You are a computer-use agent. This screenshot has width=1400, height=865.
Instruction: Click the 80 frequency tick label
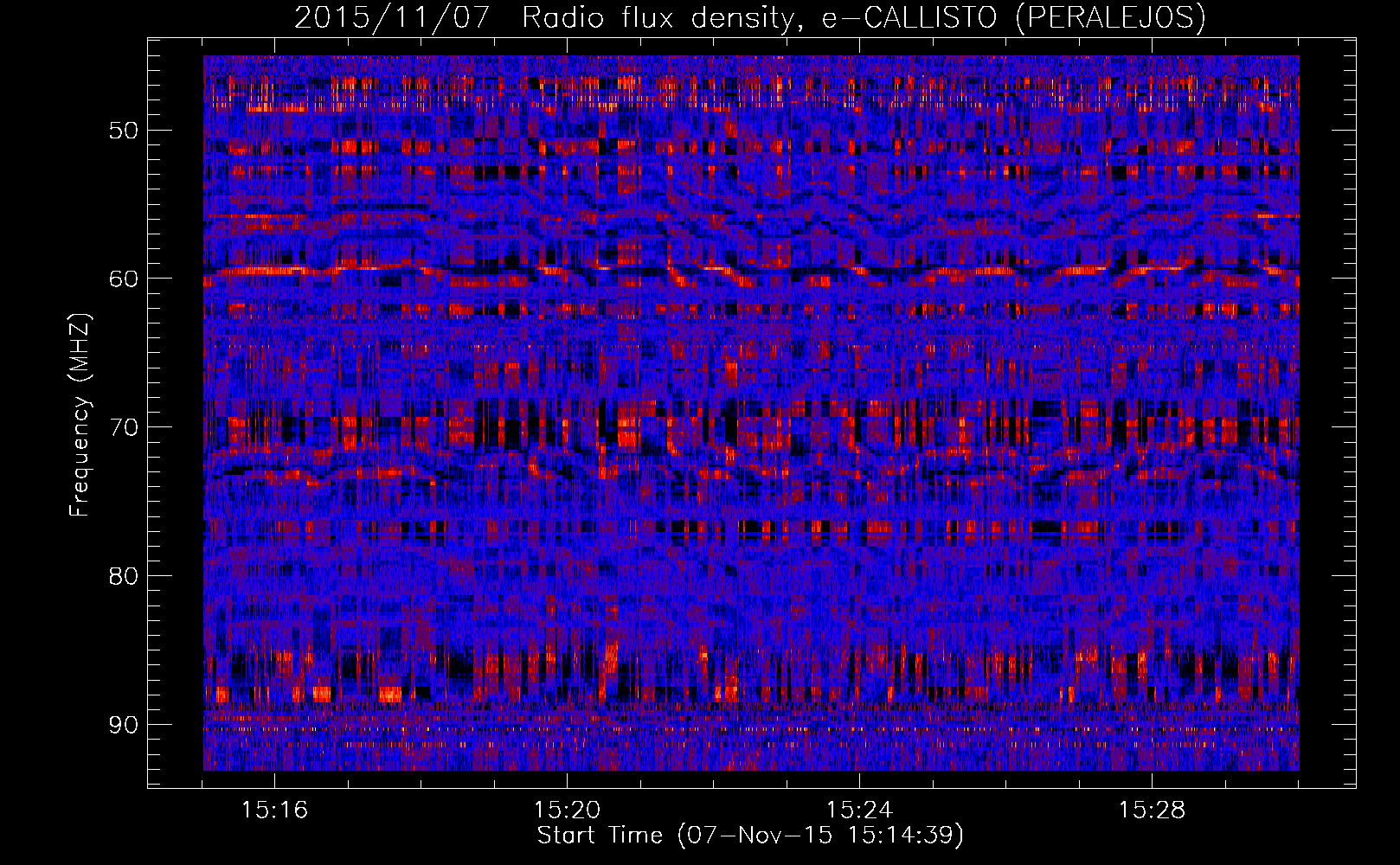(124, 576)
